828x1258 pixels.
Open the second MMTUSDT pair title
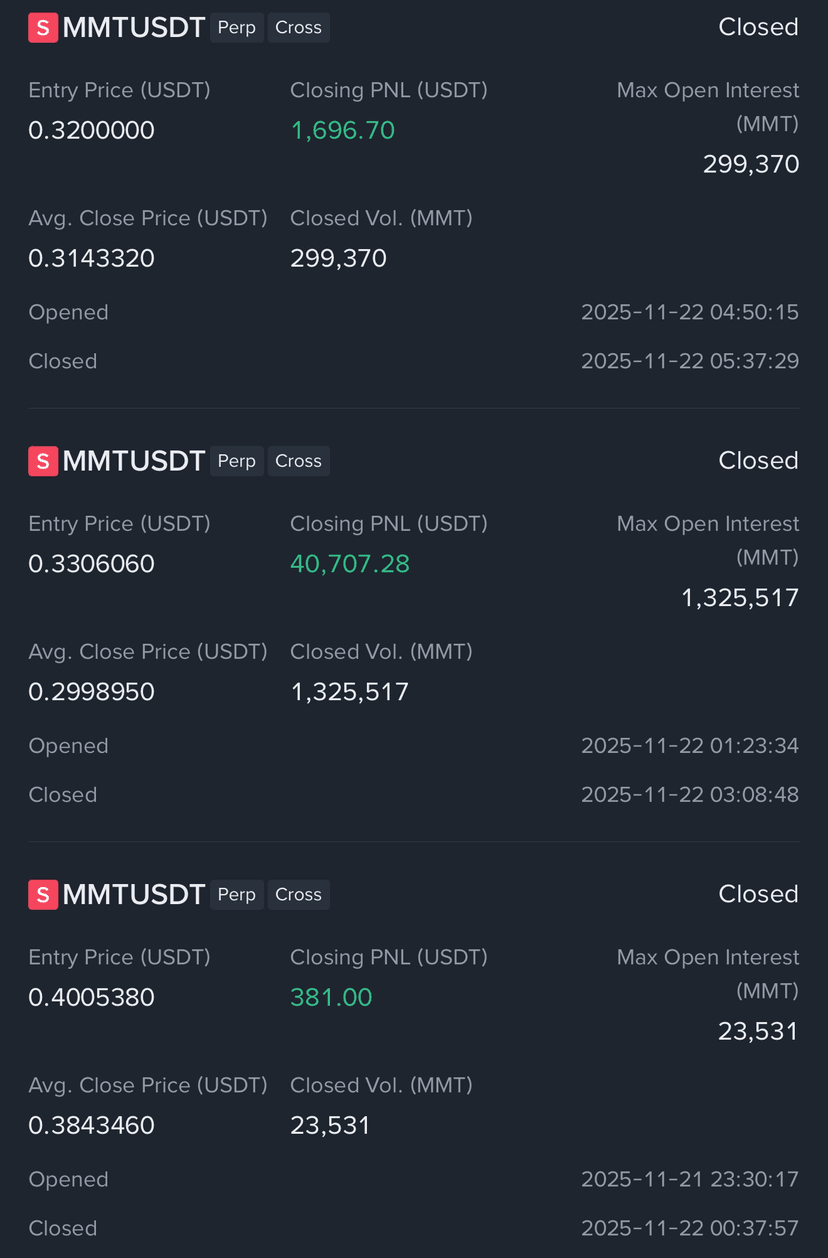click(134, 461)
